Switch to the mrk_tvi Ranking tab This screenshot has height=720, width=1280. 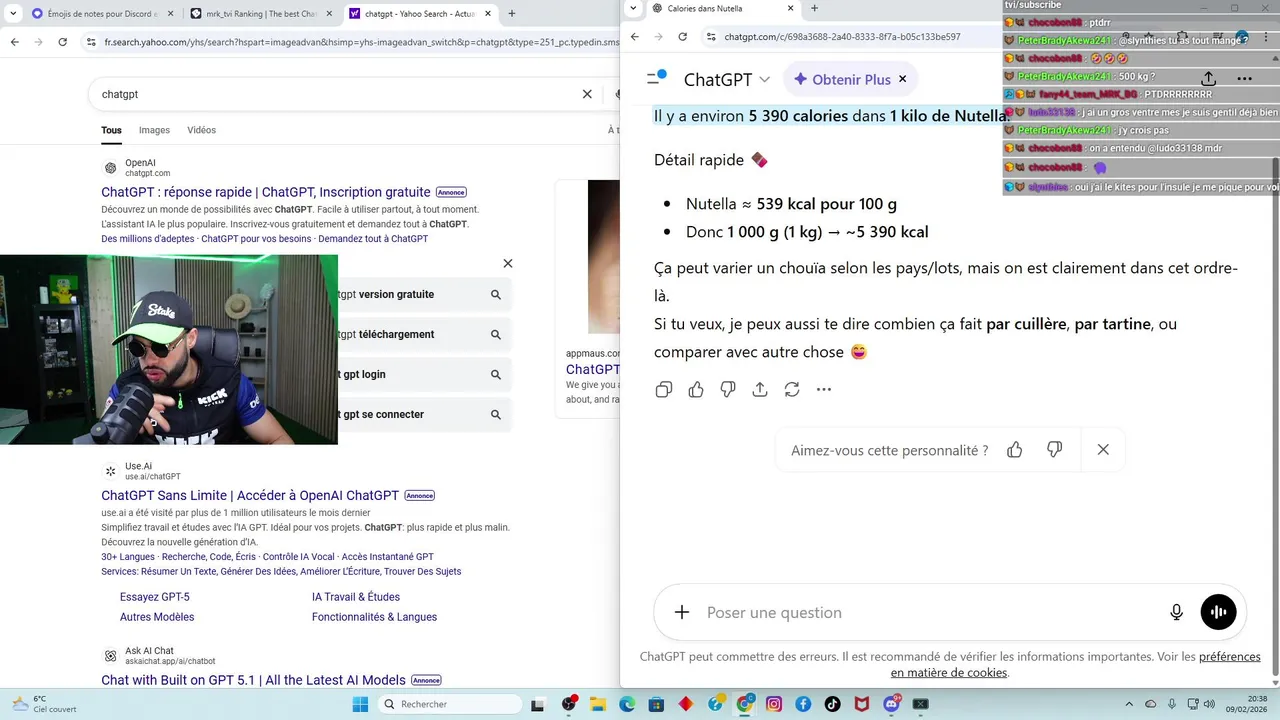[x=260, y=14]
